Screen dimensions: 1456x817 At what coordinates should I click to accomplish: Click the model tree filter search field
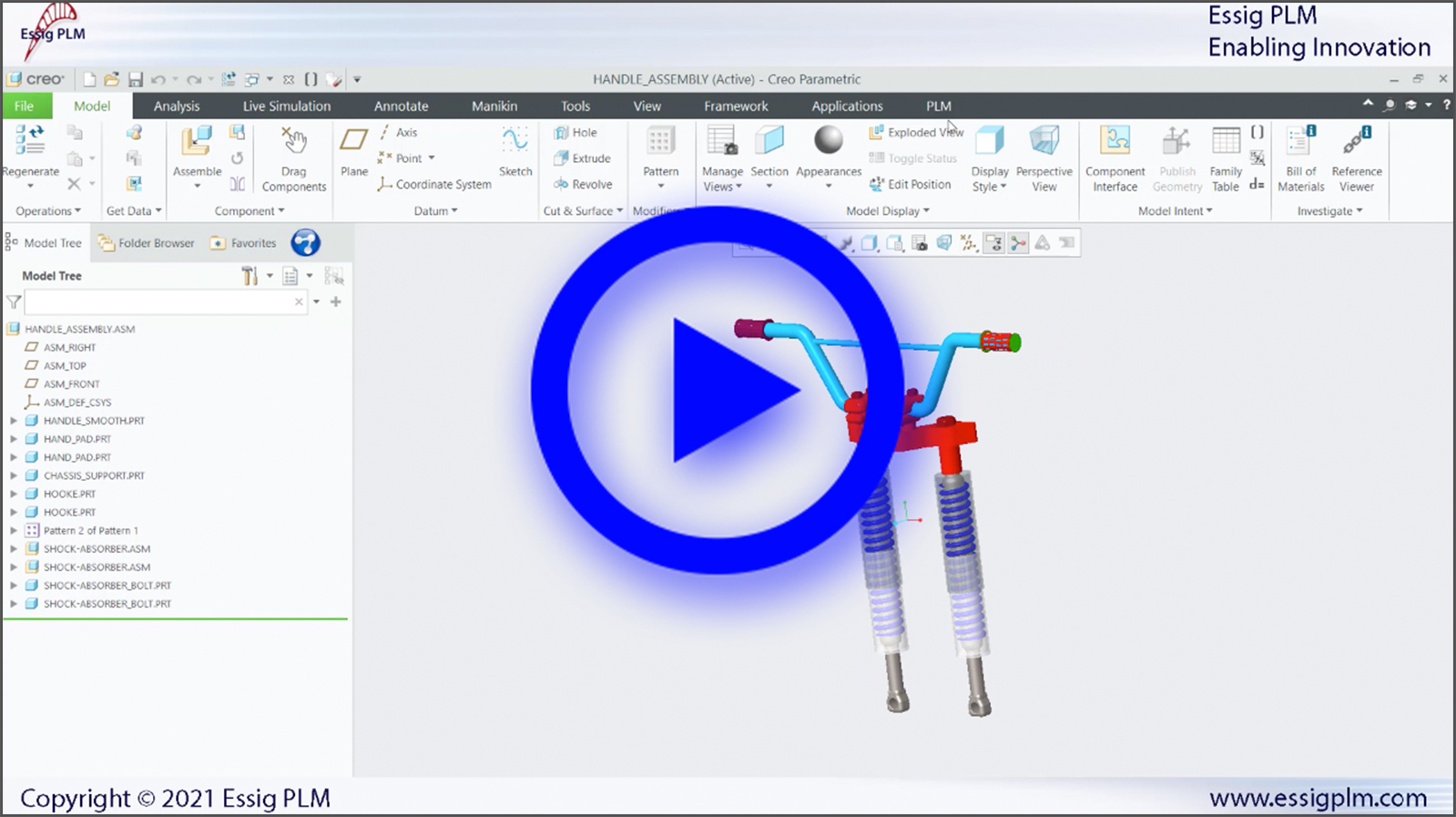[166, 301]
